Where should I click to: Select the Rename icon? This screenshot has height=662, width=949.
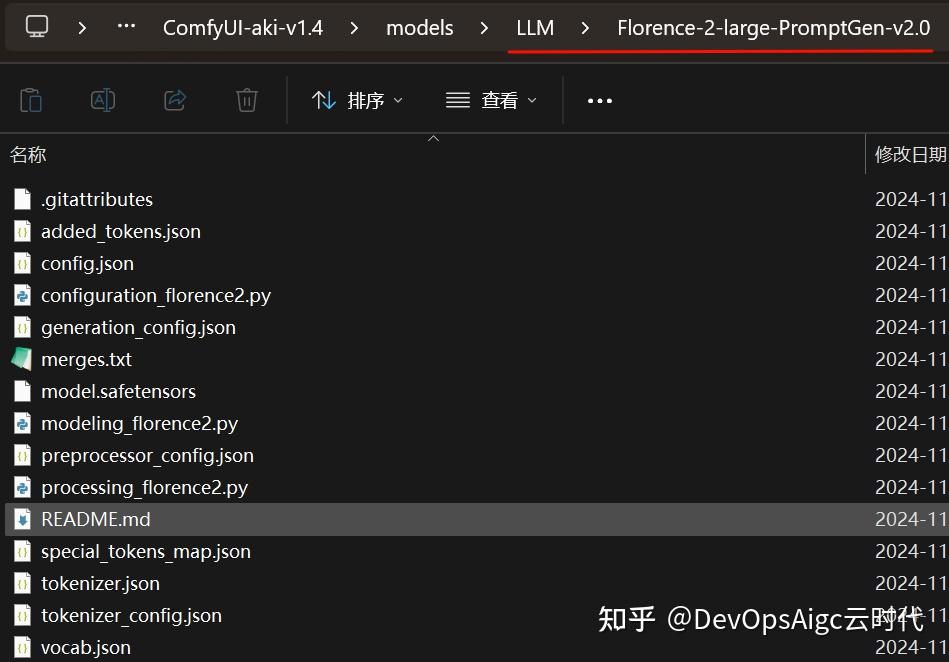point(103,99)
